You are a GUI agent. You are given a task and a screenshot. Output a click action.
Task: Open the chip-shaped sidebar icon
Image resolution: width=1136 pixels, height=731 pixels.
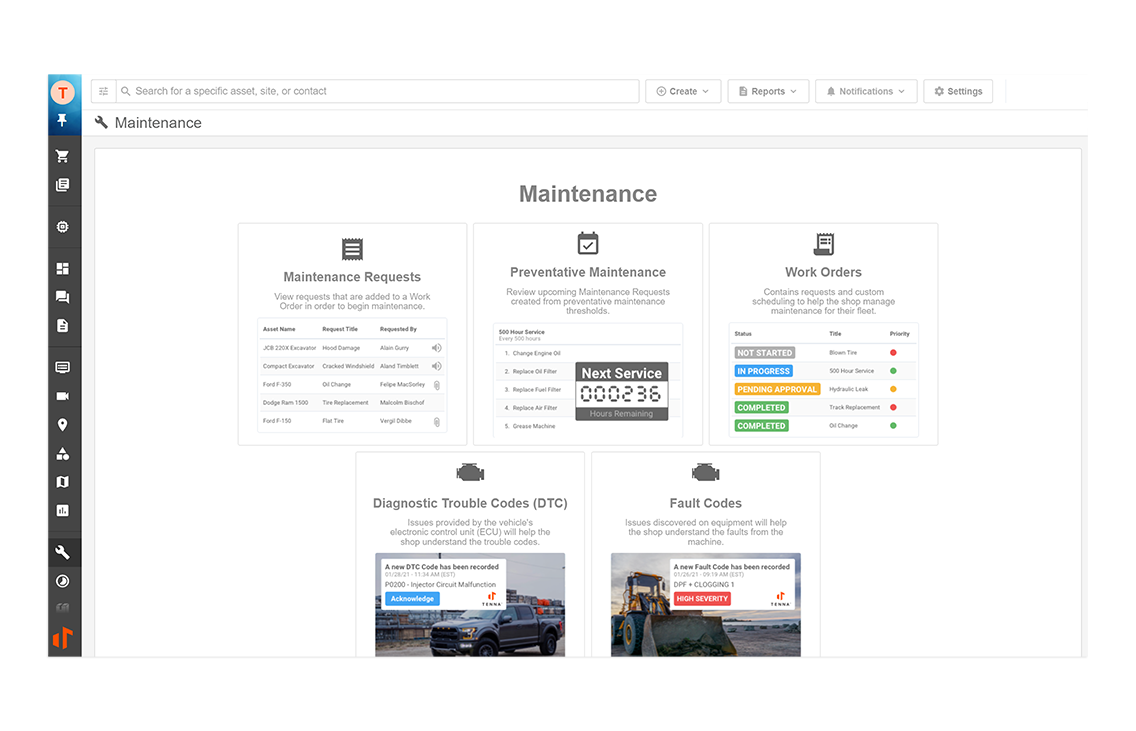62,227
